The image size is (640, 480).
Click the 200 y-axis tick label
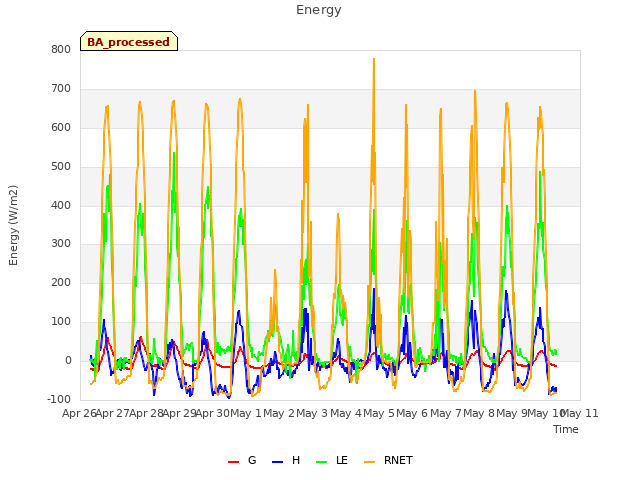(61, 282)
